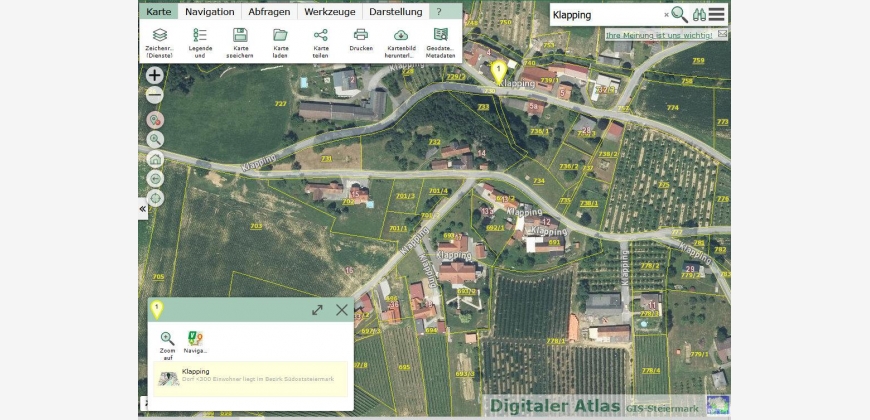Click 'Ihre Meinung ist uns wichtig!' link
Screen dimensions: 870x420
point(659,35)
